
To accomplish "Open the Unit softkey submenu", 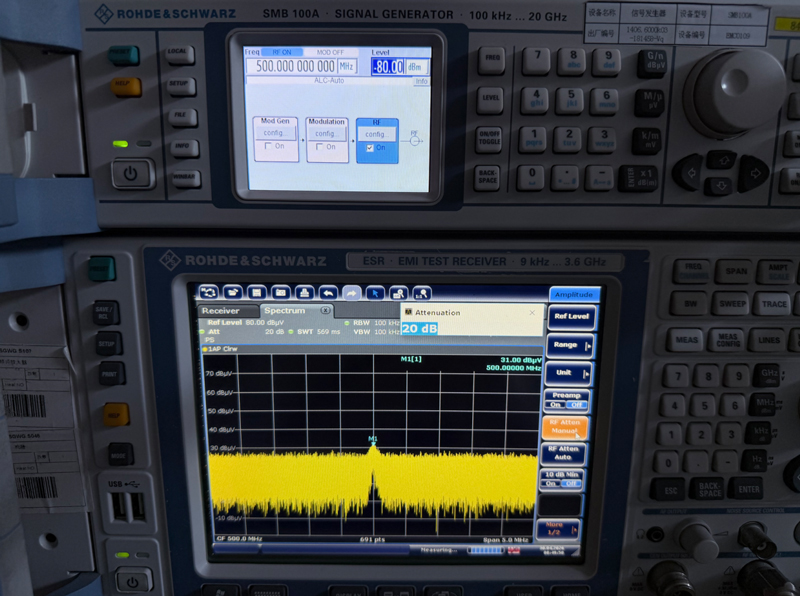I will (569, 372).
